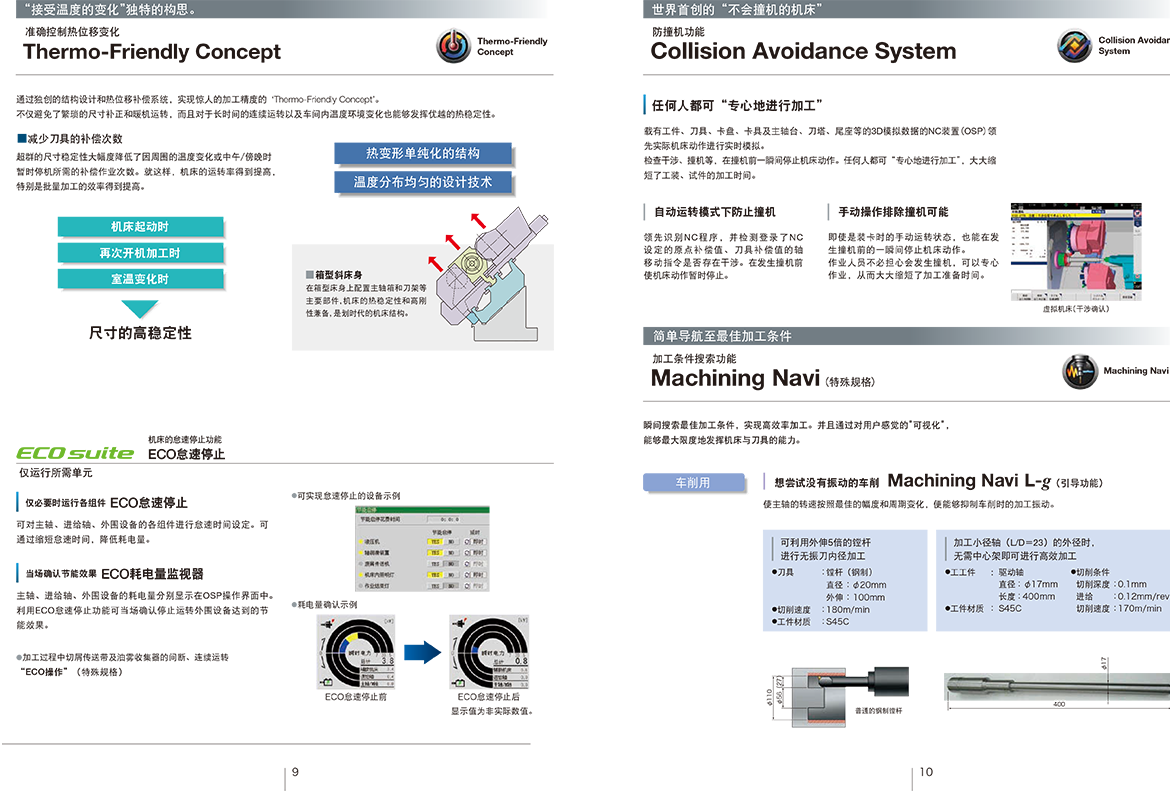Image resolution: width=1170 pixels, height=795 pixels.
Task: Open the delay setting on the last panel row
Action: tap(477, 586)
